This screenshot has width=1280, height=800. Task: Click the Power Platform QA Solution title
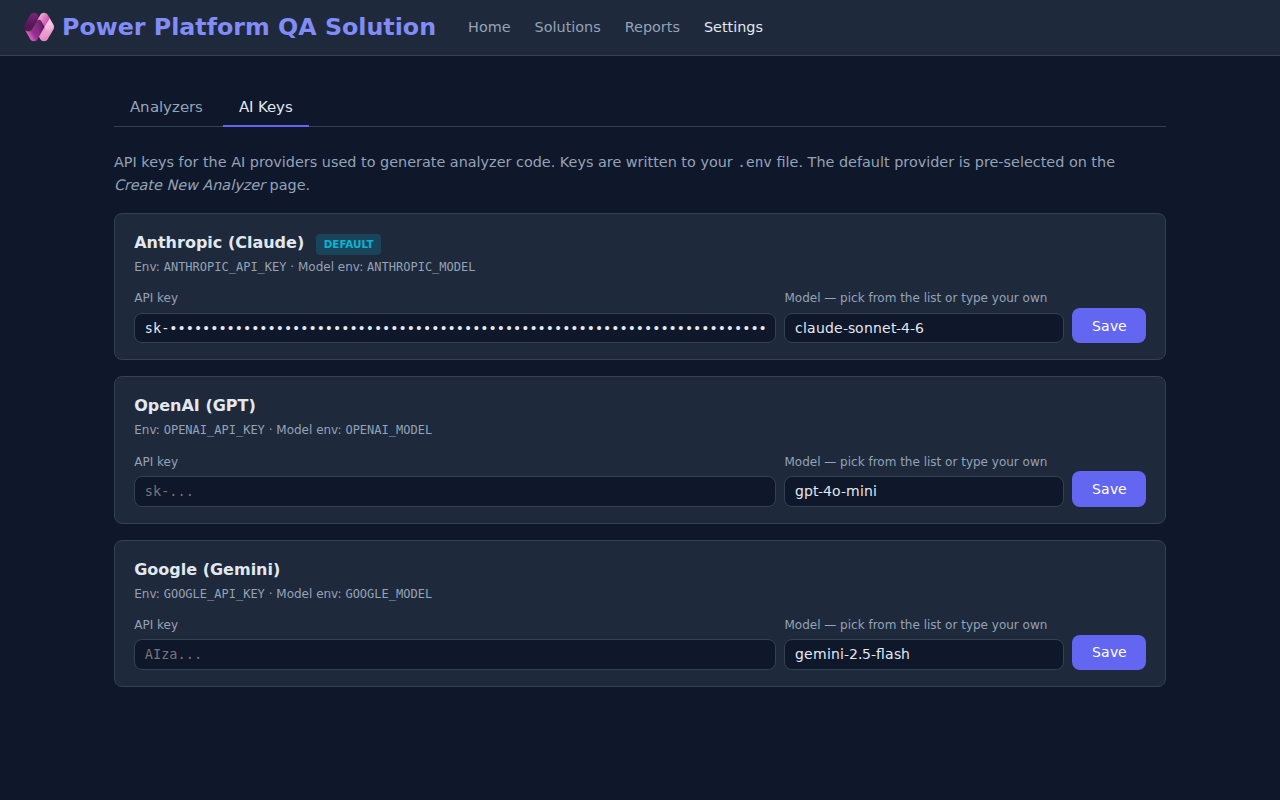[249, 26]
